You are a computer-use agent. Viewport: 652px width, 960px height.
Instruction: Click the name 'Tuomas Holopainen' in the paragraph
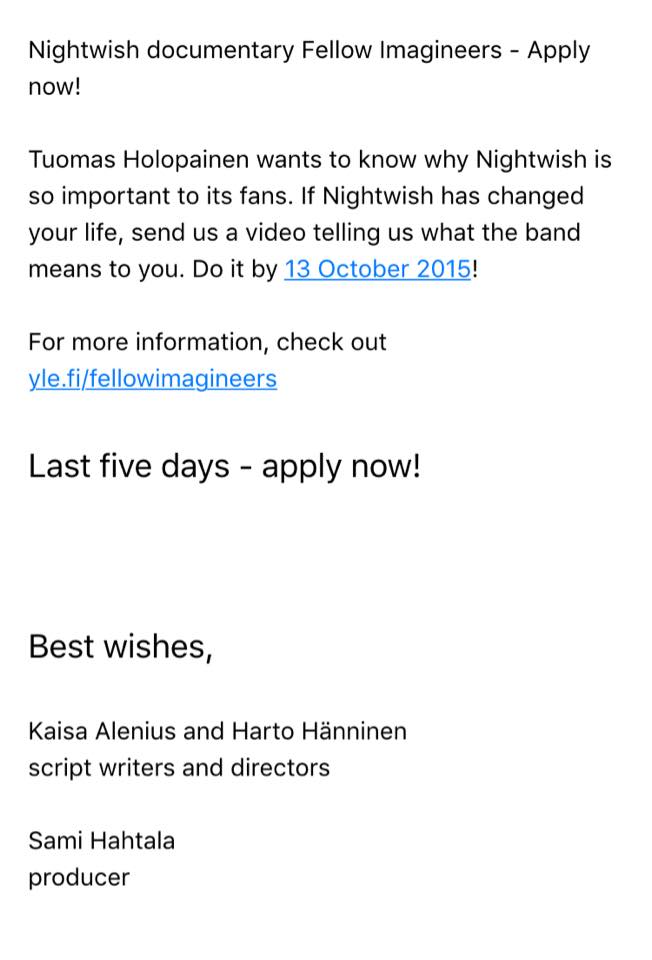click(x=139, y=160)
